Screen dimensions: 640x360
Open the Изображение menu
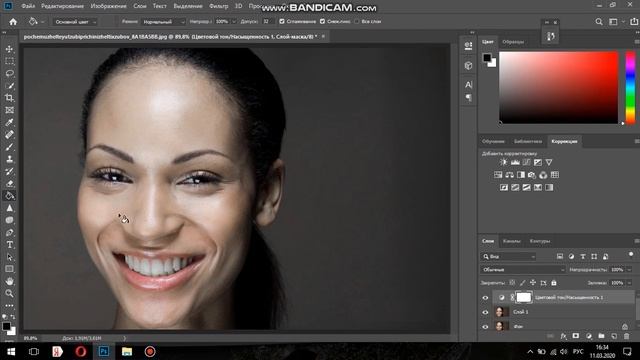[108, 6]
